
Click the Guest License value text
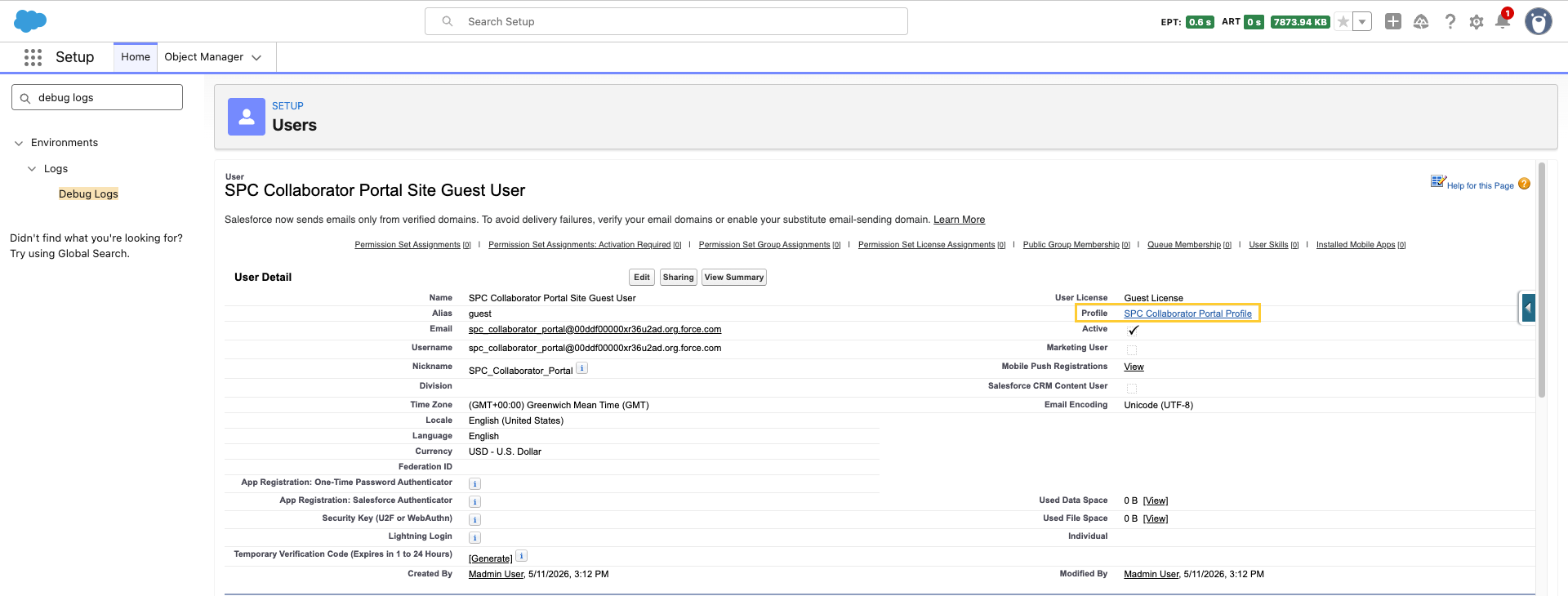click(1153, 298)
